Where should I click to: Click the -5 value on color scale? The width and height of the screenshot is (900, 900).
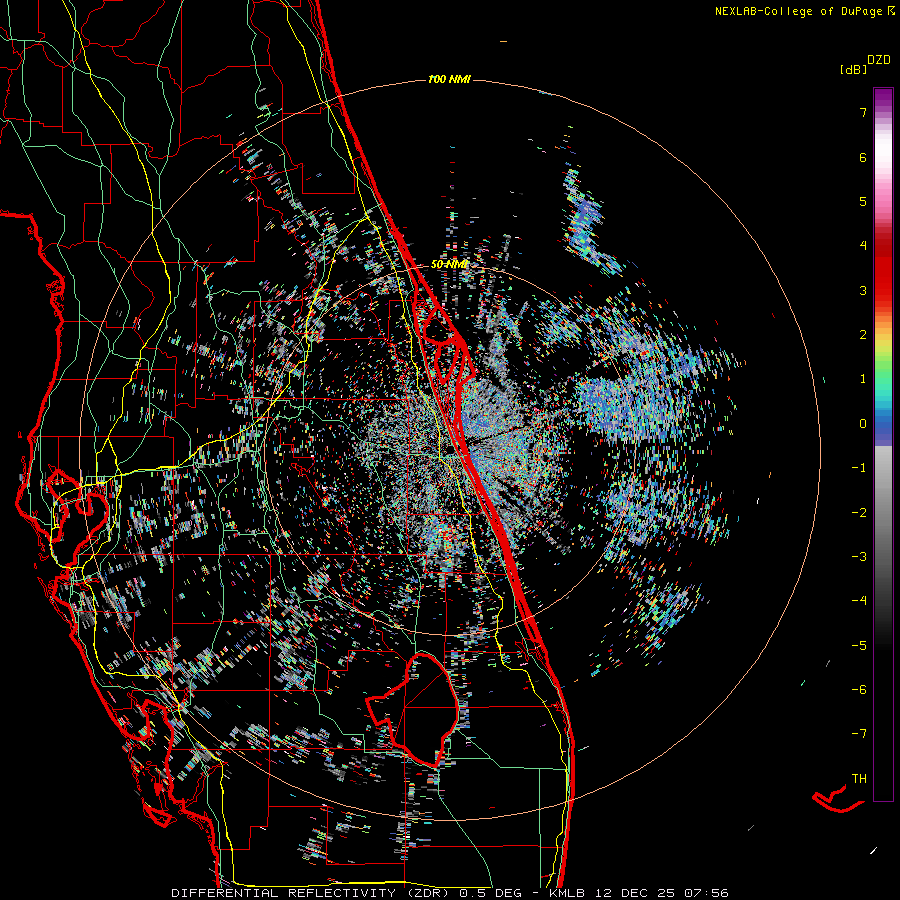point(859,646)
